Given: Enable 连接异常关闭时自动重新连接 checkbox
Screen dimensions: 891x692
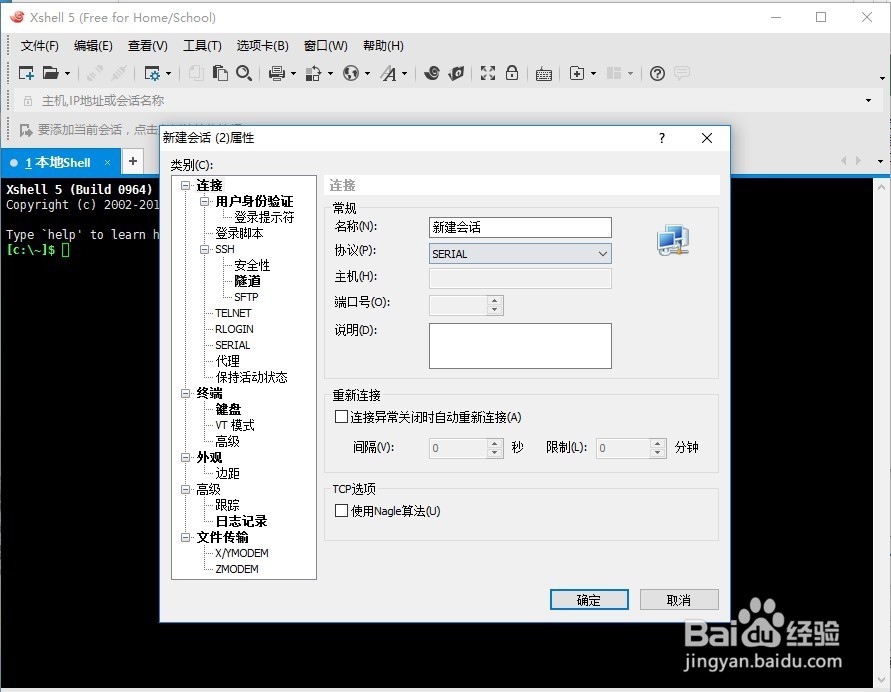Looking at the screenshot, I should point(340,417).
